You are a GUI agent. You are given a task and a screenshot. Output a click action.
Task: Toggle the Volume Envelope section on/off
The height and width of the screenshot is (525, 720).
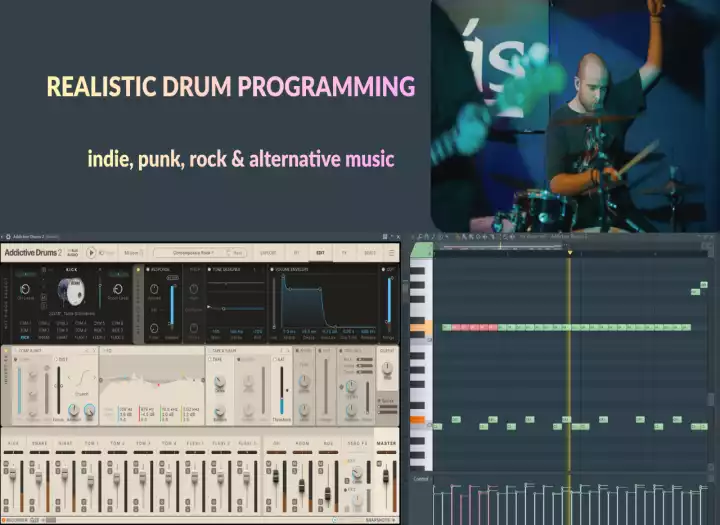272,270
